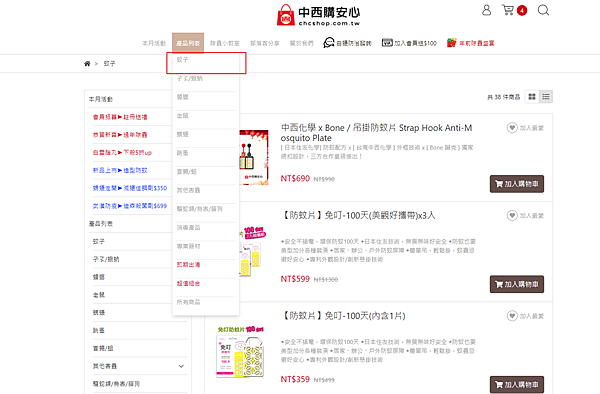This screenshot has height=394, width=600.
Task: Open sidebar category 蒼蠅/蛆
Action: 103,348
